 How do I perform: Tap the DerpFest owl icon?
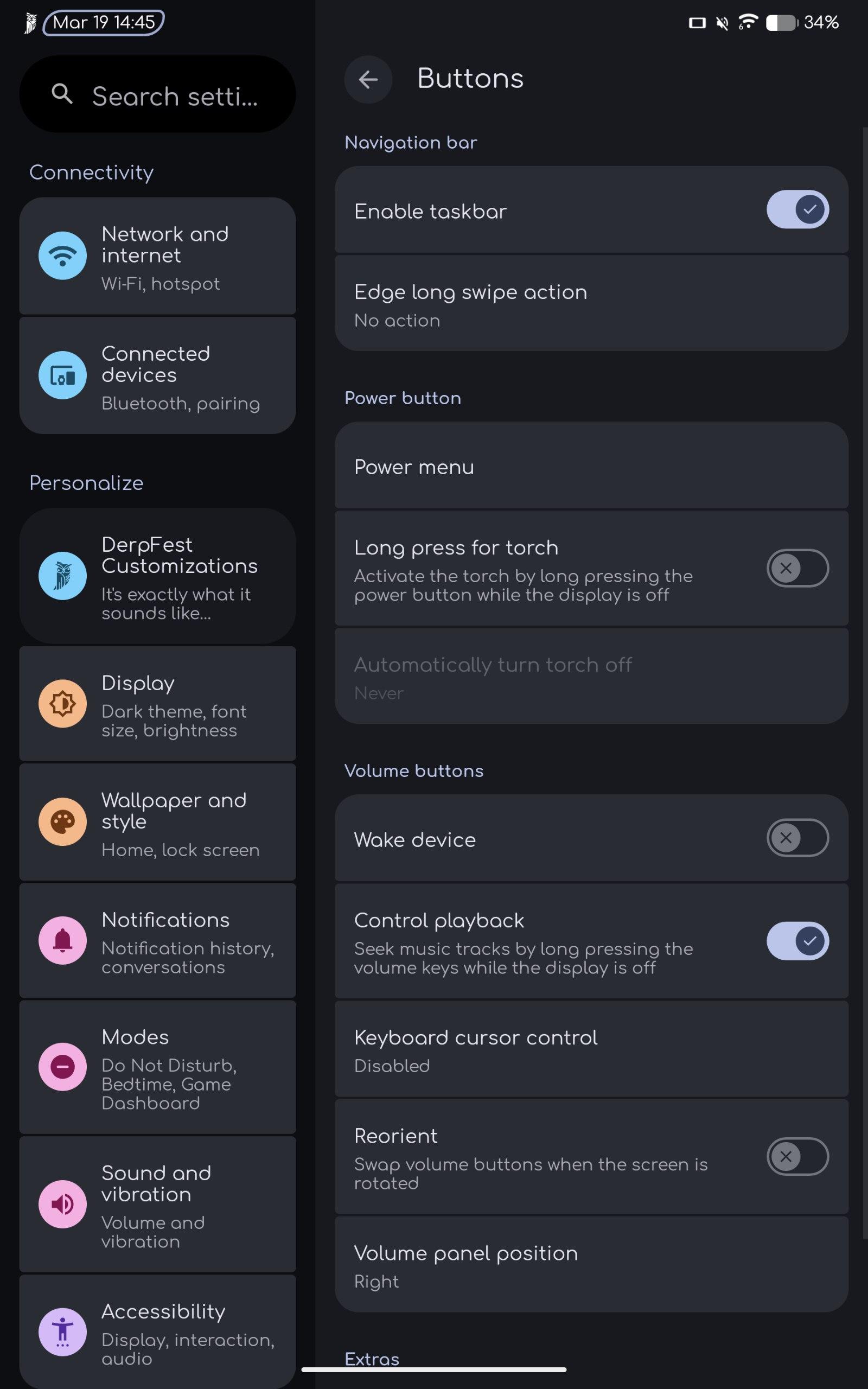(x=62, y=576)
